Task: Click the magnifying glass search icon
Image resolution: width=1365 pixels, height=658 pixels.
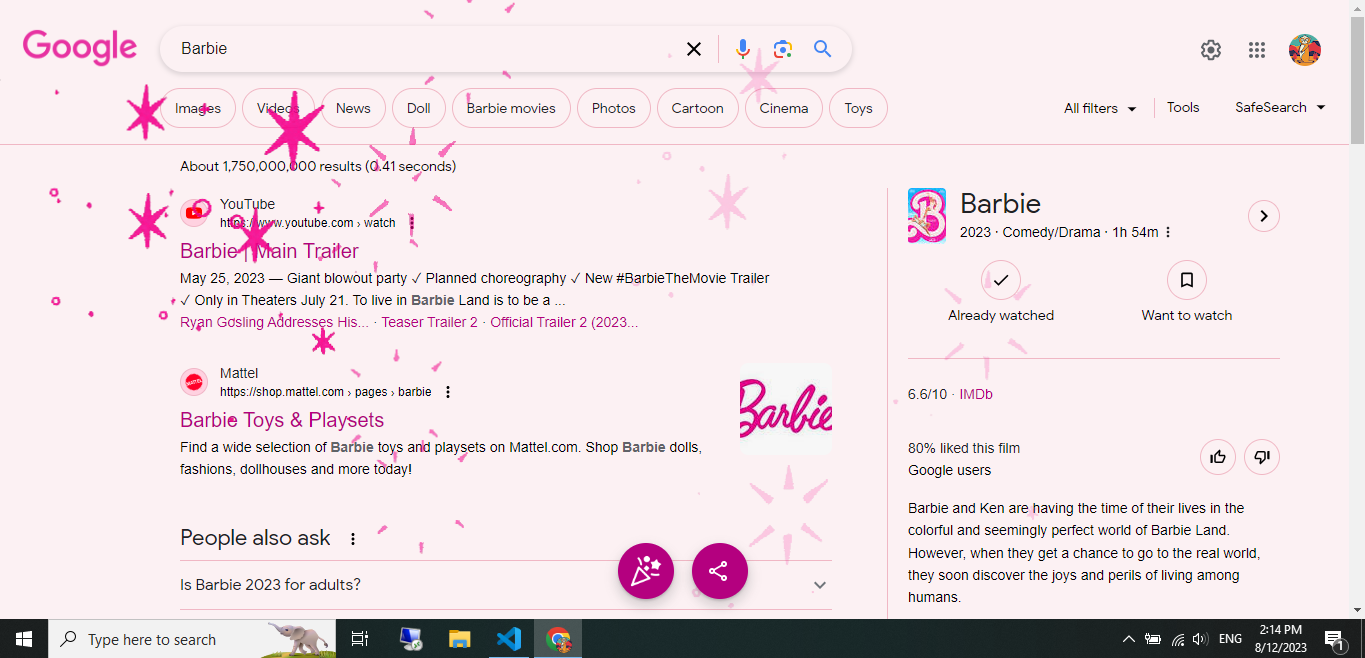Action: point(823,49)
